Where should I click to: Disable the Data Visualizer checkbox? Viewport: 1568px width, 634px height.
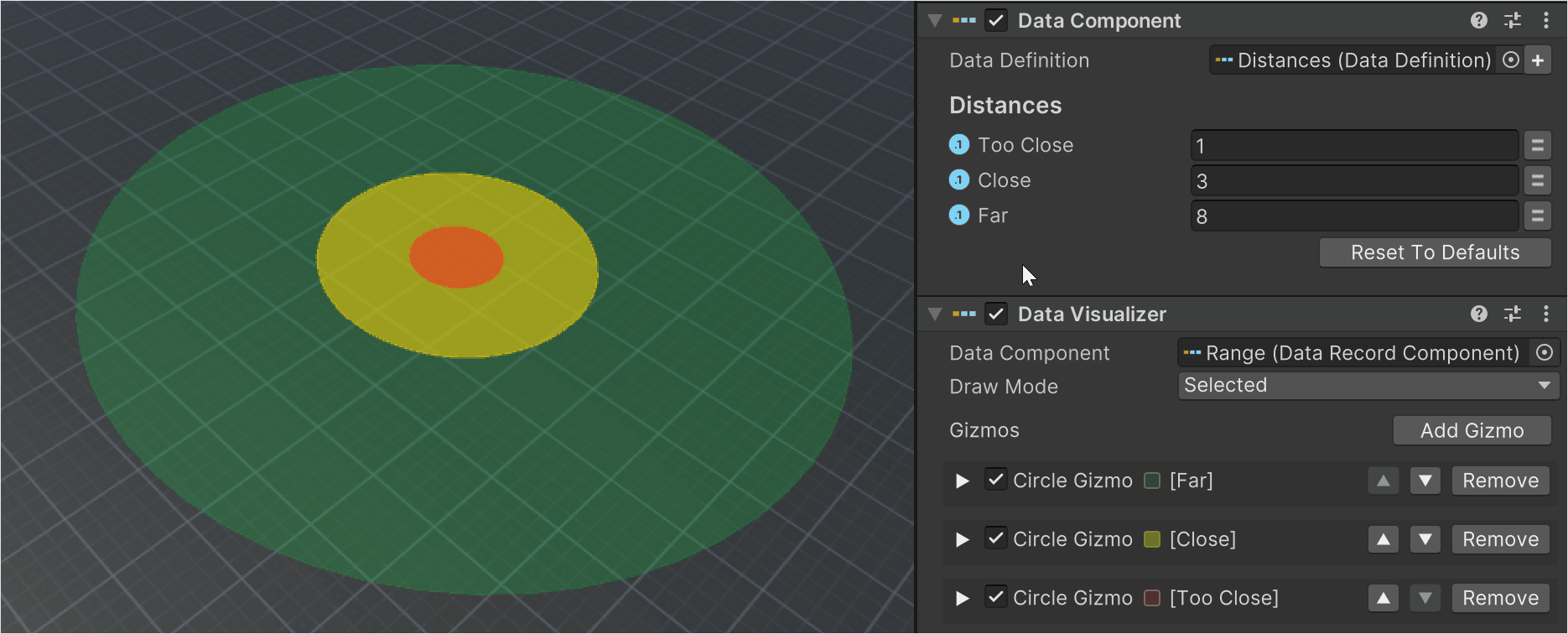pyautogui.click(x=996, y=314)
